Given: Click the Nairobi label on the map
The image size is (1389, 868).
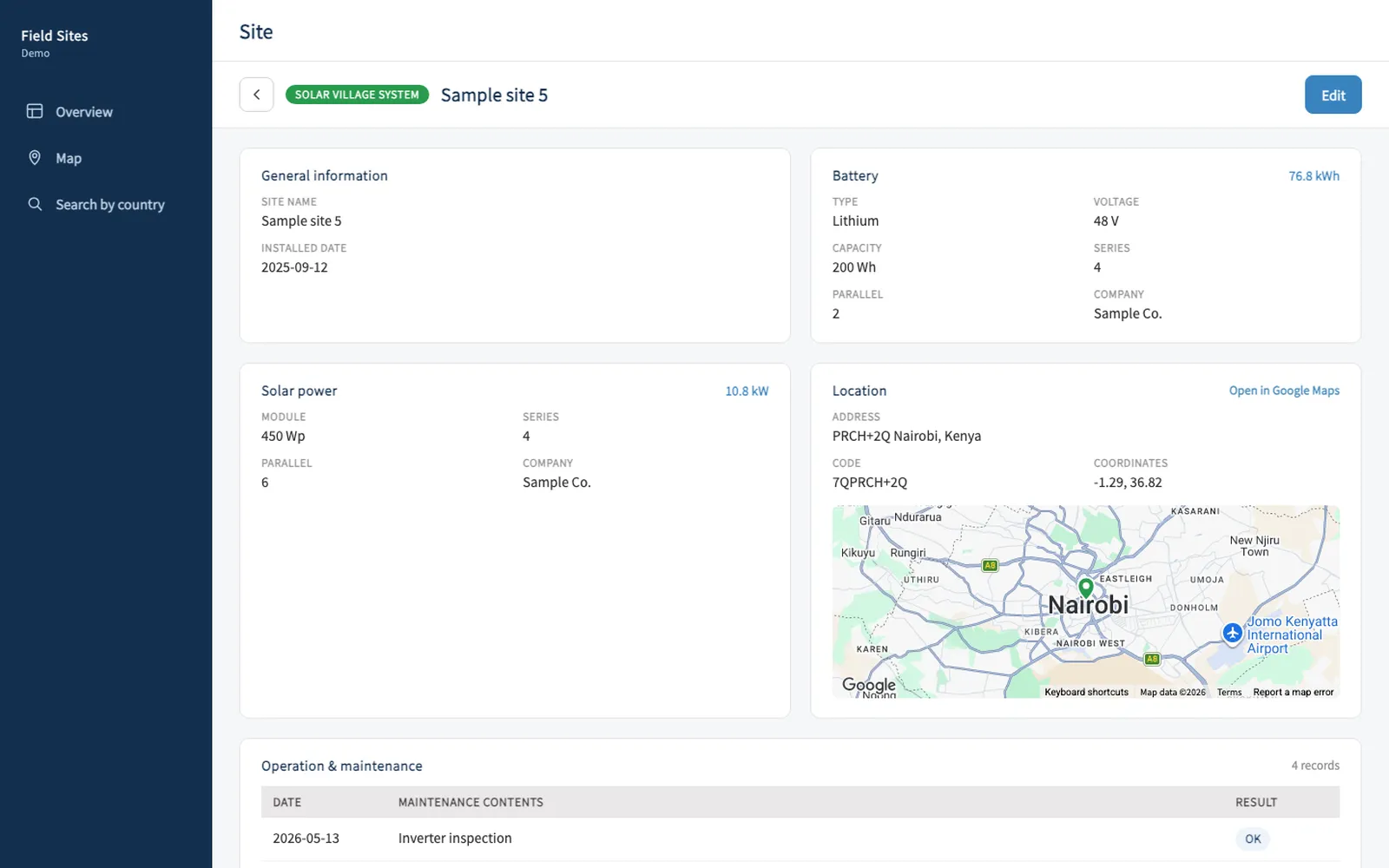Looking at the screenshot, I should [x=1088, y=605].
